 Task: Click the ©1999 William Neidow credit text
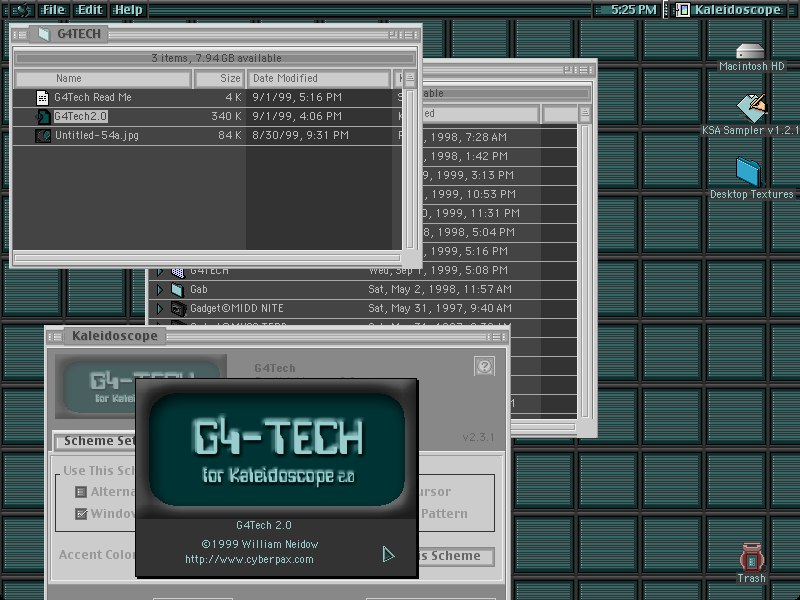coord(260,544)
